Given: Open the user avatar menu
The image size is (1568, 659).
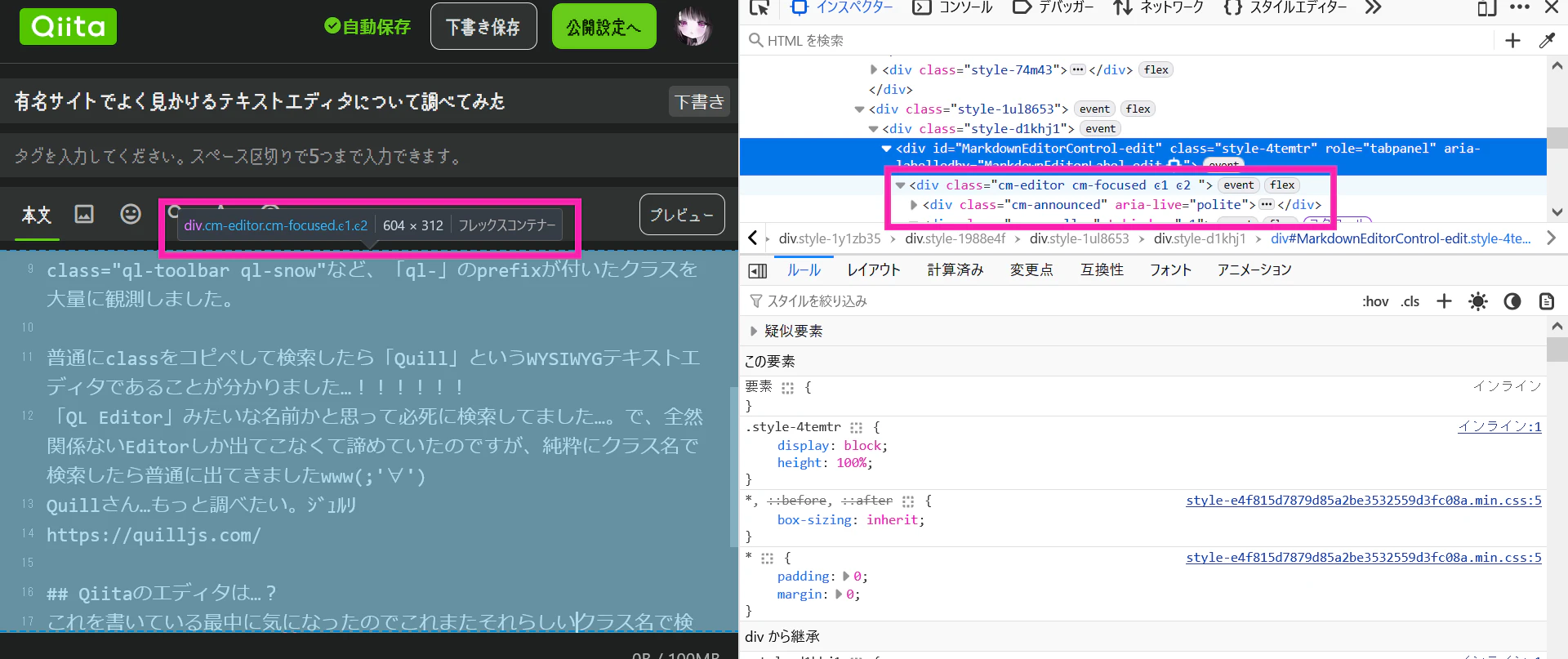Looking at the screenshot, I should [693, 26].
